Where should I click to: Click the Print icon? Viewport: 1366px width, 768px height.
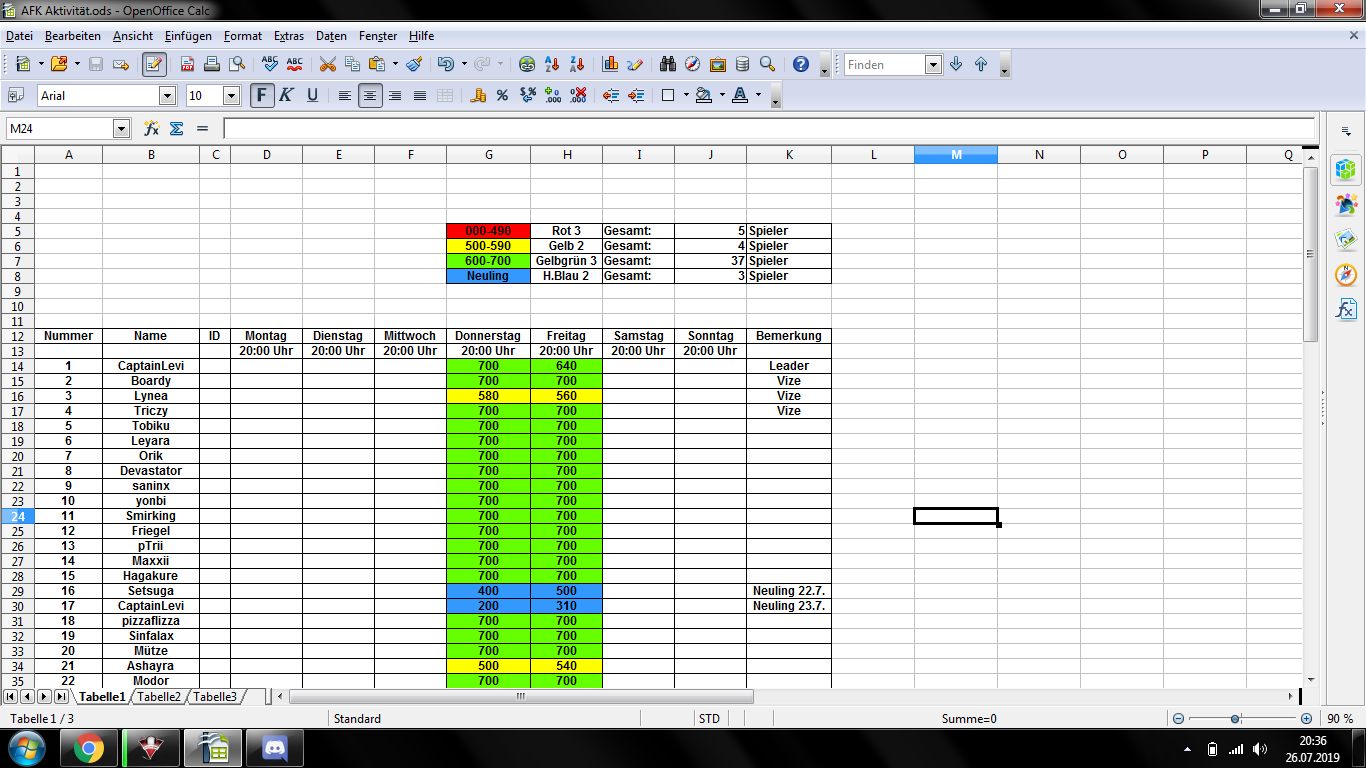(212, 64)
